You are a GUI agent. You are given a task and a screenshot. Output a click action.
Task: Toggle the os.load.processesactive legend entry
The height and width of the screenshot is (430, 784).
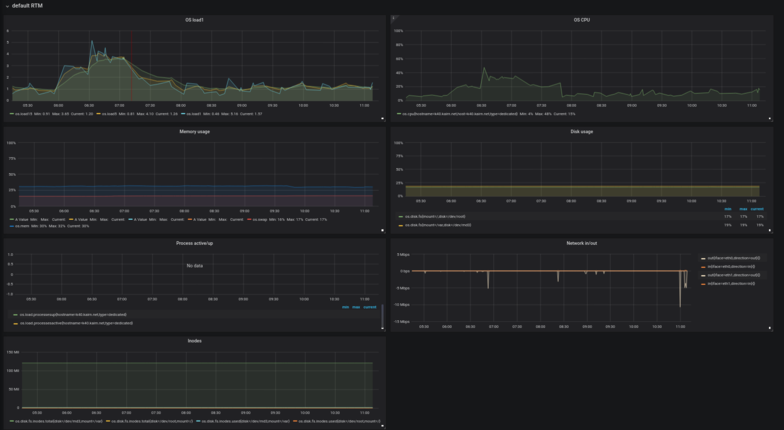tap(76, 323)
